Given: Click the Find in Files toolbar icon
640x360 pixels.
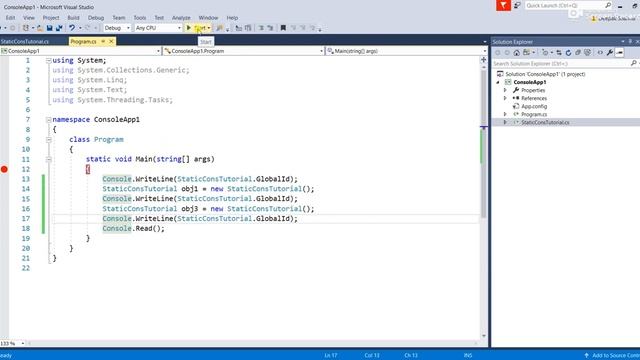Looking at the screenshot, I should coord(219,28).
